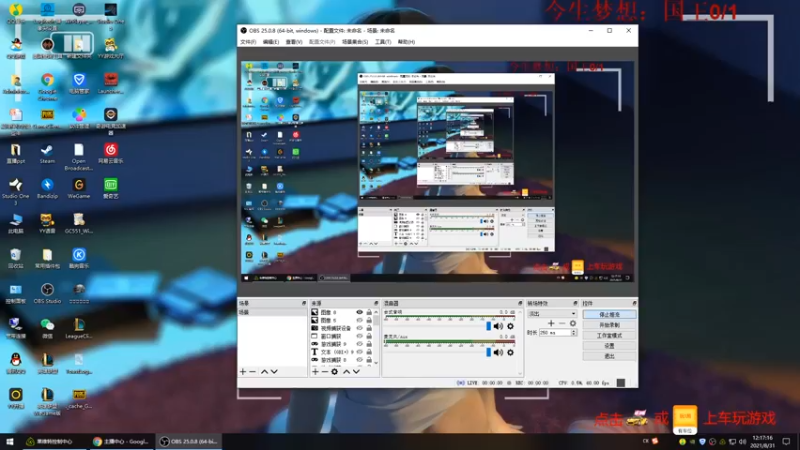
Task: Open the 淡出 transition type dropdown
Action: [x=552, y=314]
